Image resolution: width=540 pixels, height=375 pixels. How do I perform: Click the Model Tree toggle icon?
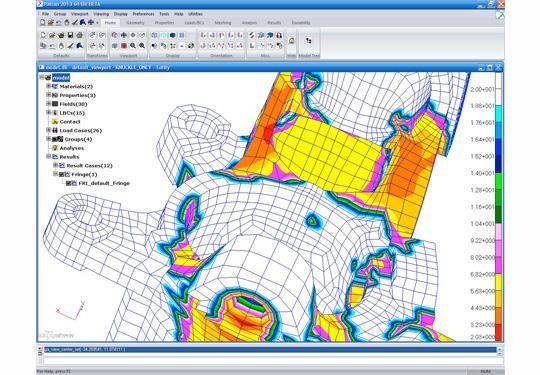click(309, 41)
